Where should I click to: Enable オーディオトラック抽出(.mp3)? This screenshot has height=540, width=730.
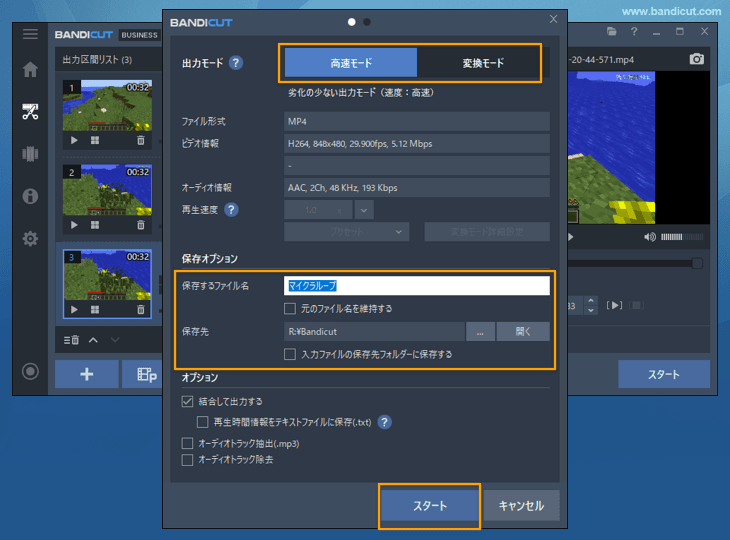(x=187, y=443)
